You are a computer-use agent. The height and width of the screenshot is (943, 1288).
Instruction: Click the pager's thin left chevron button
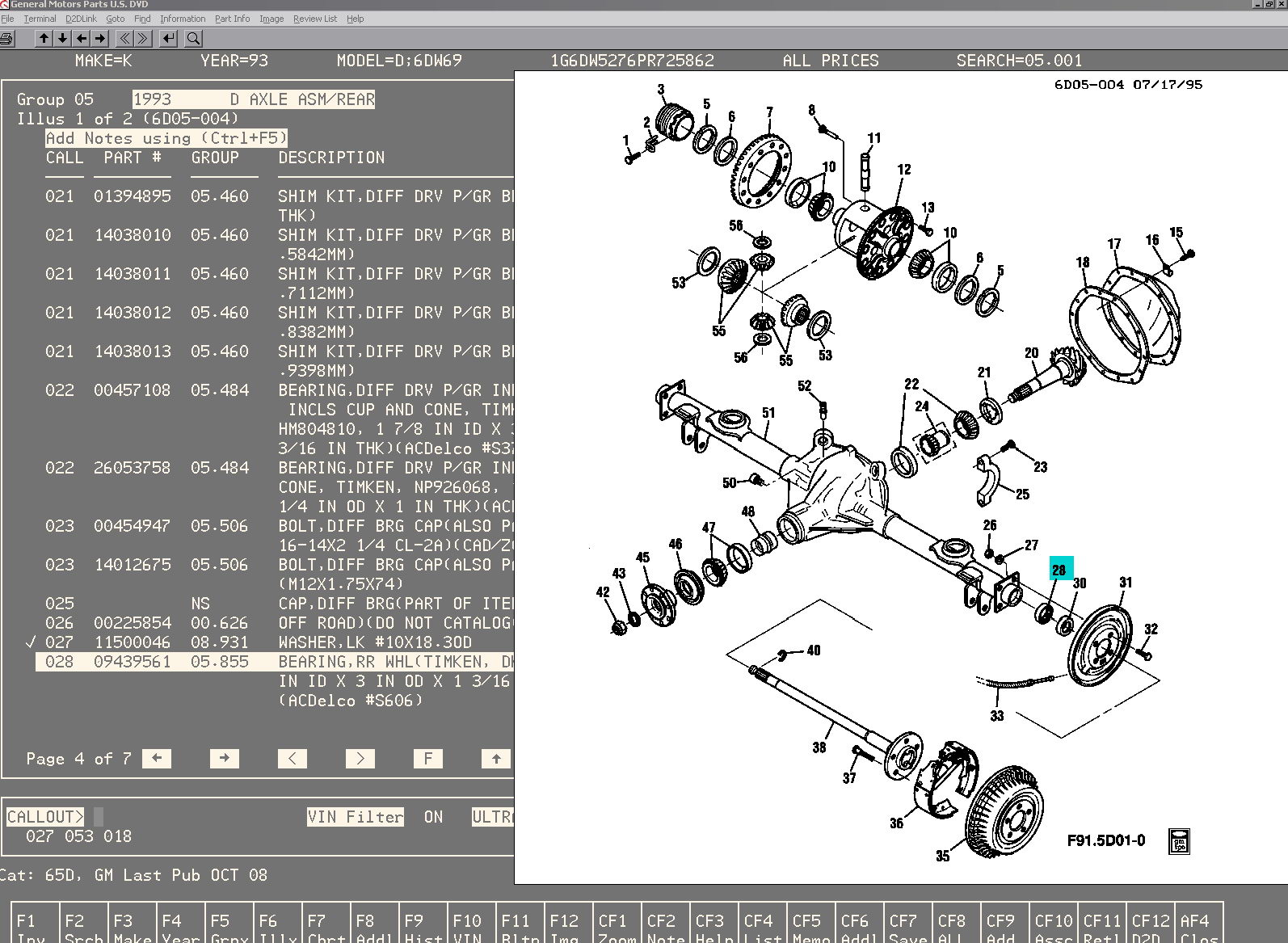293,758
